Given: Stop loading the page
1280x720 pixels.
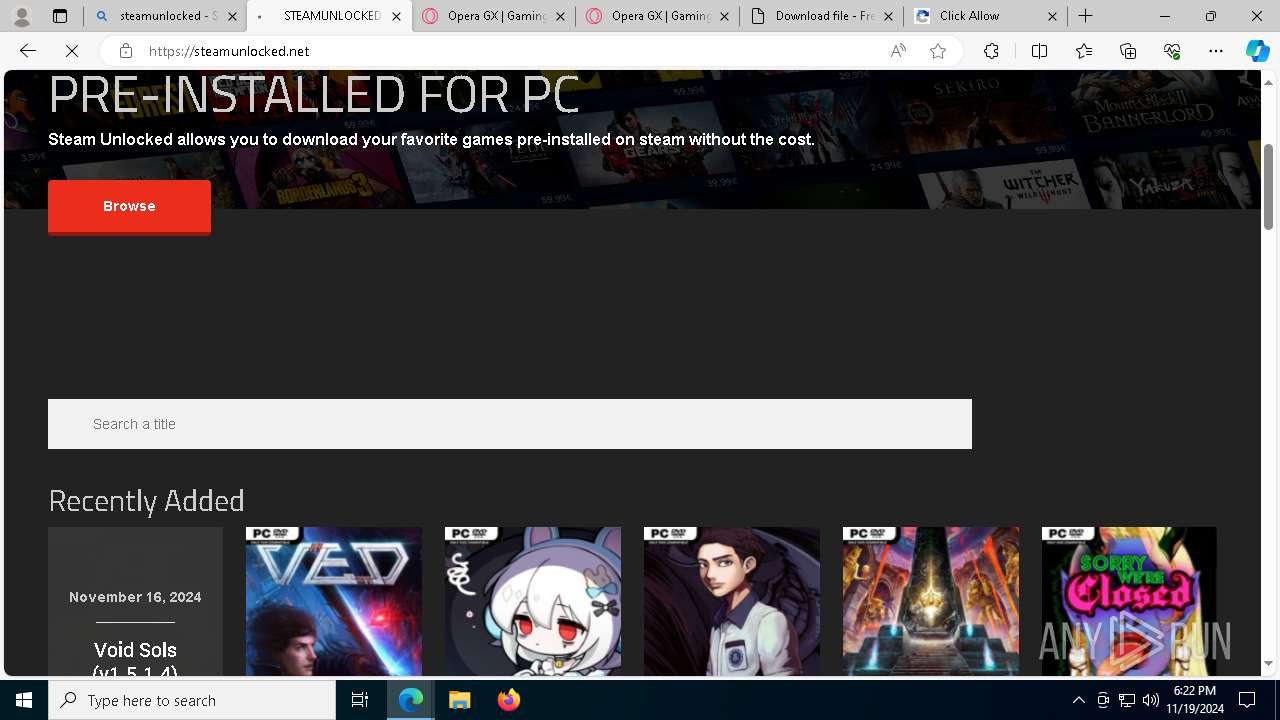Looking at the screenshot, I should tap(72, 51).
